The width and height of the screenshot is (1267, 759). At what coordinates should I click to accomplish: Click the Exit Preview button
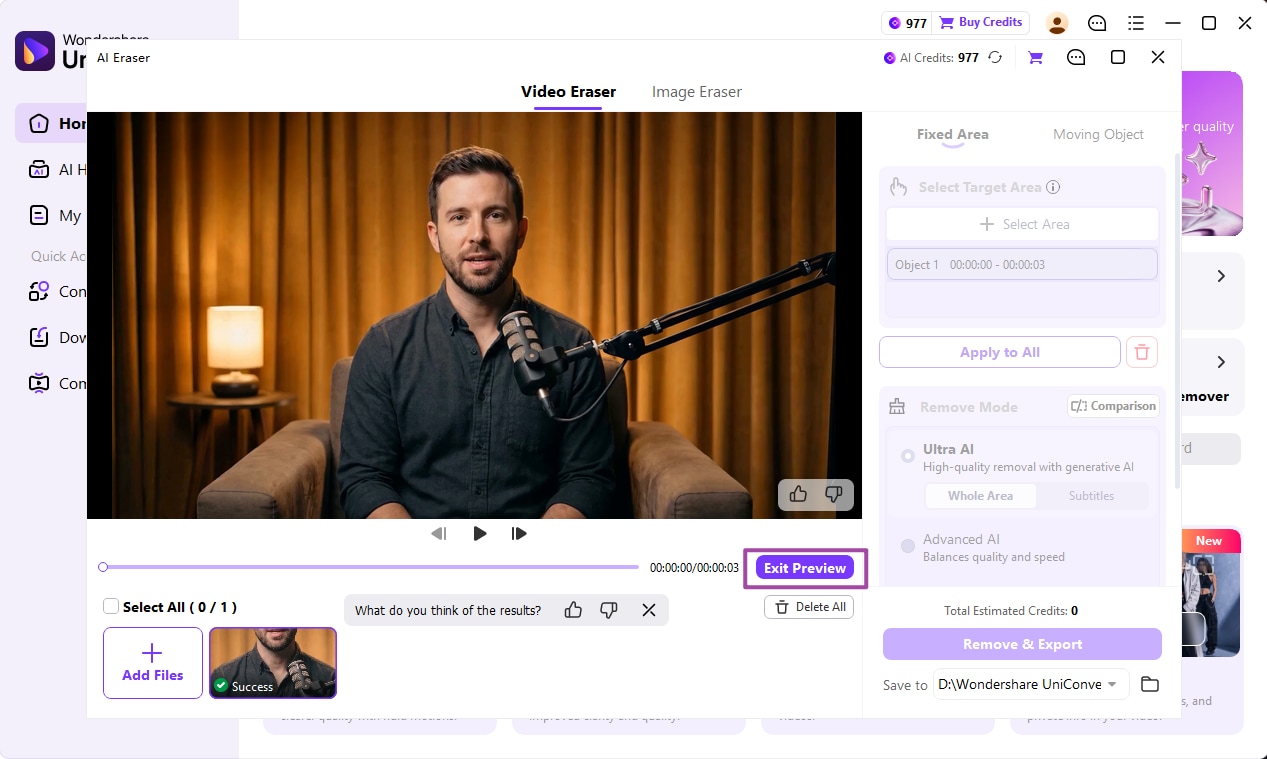[805, 568]
